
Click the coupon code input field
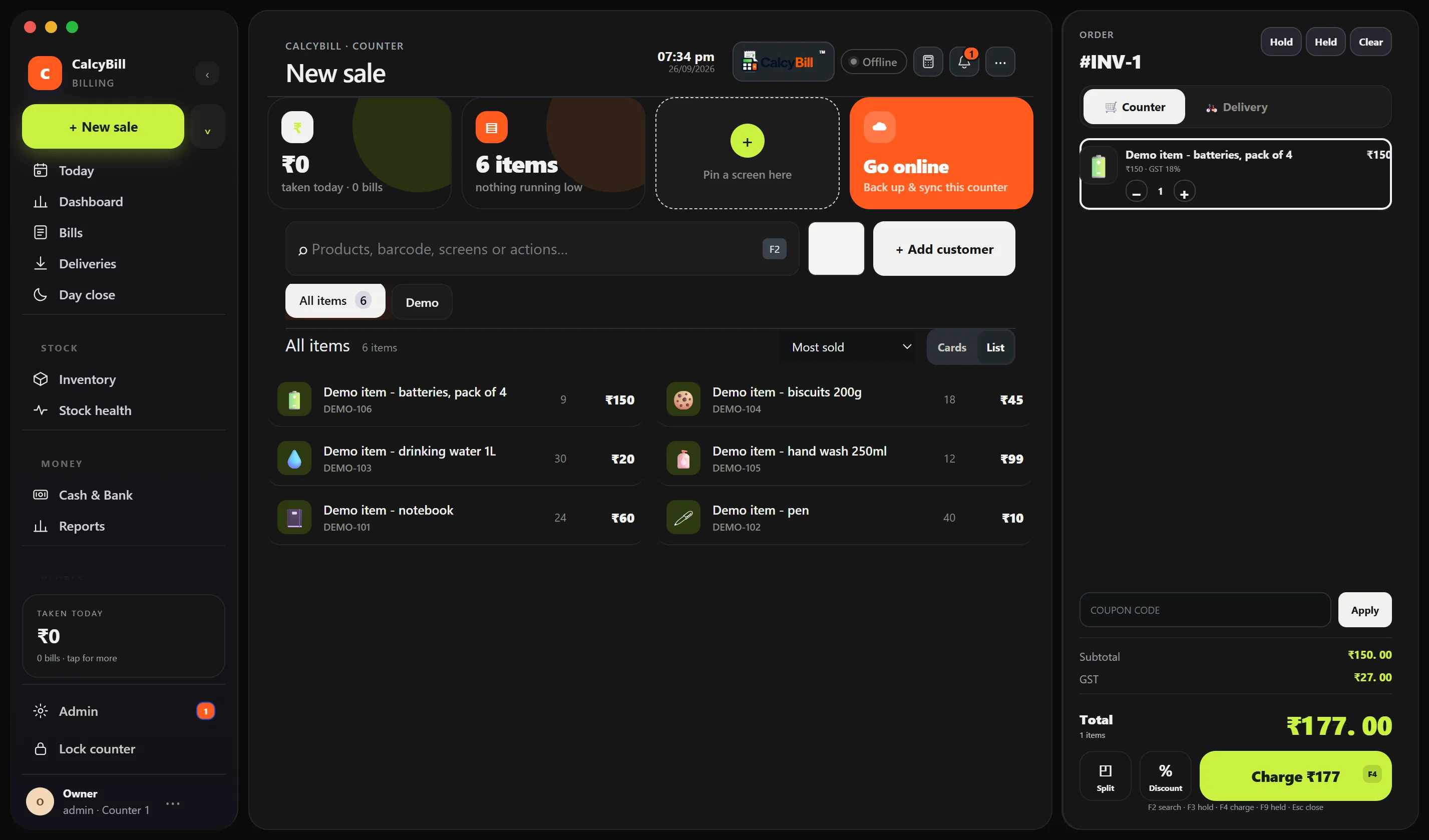pos(1205,610)
